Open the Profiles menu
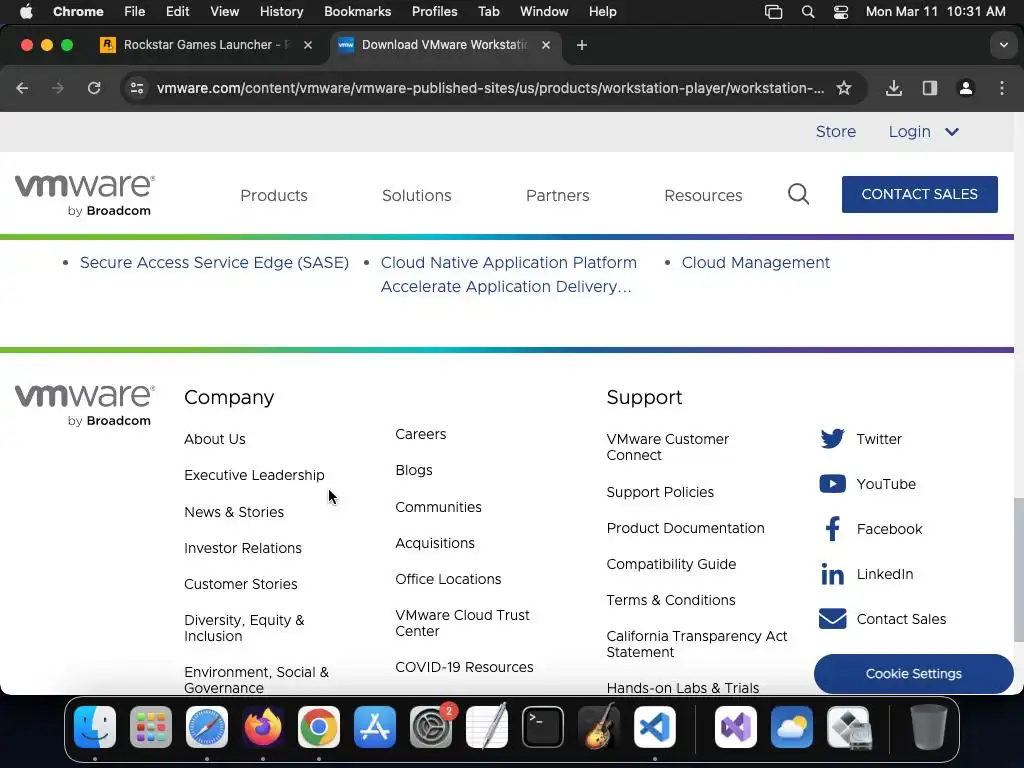Viewport: 1024px width, 768px height. coord(434,12)
